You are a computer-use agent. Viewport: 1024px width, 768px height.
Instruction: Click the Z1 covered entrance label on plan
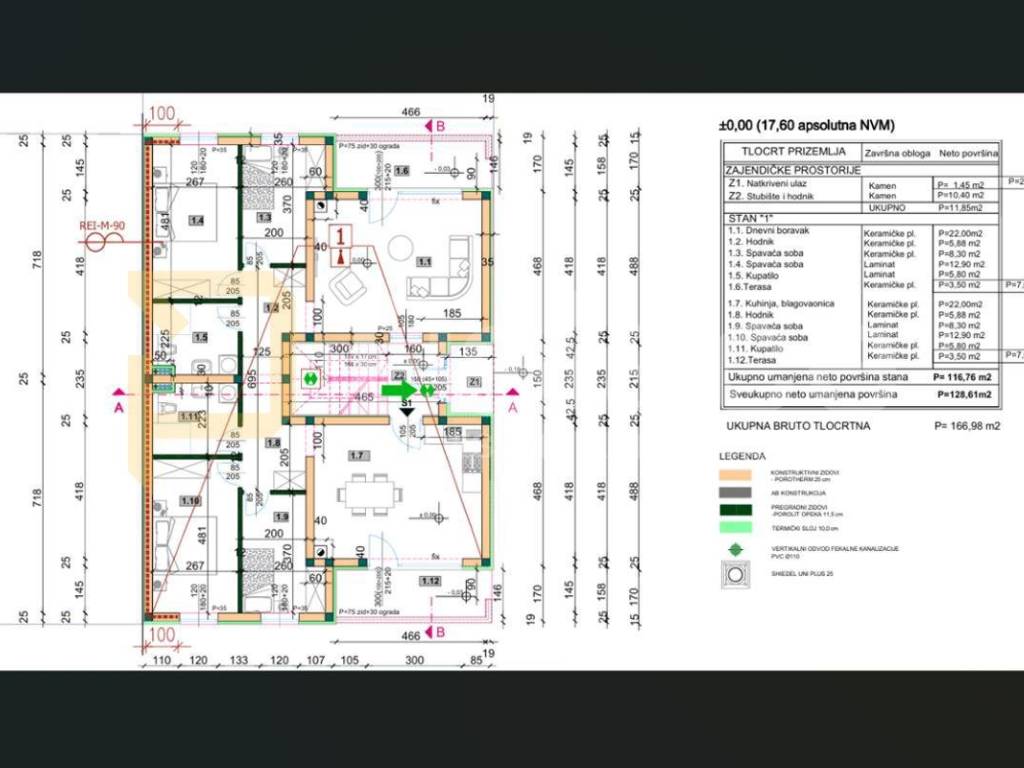click(475, 380)
